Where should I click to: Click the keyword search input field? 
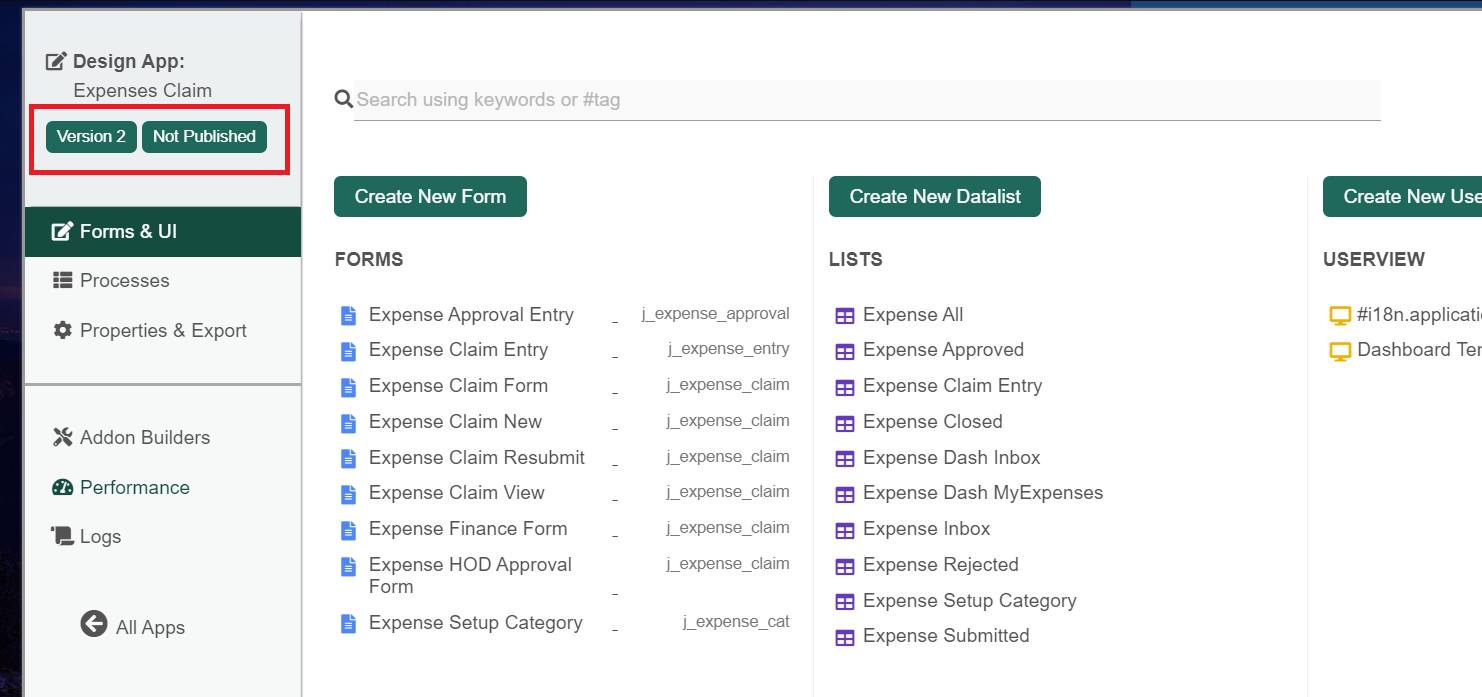(x=866, y=100)
